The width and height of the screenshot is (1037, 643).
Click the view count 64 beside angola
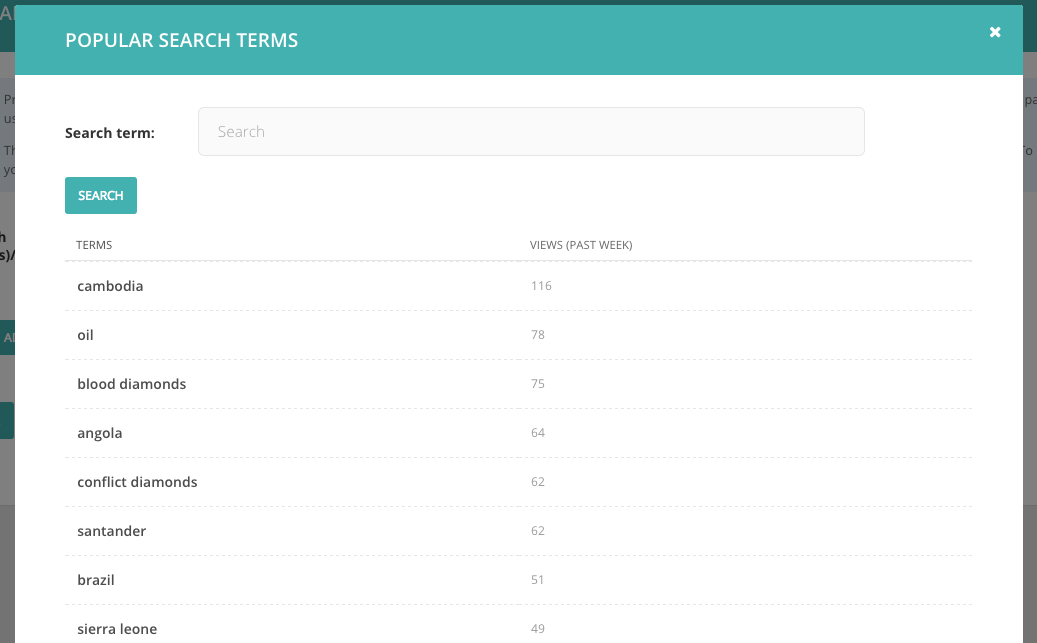[538, 432]
